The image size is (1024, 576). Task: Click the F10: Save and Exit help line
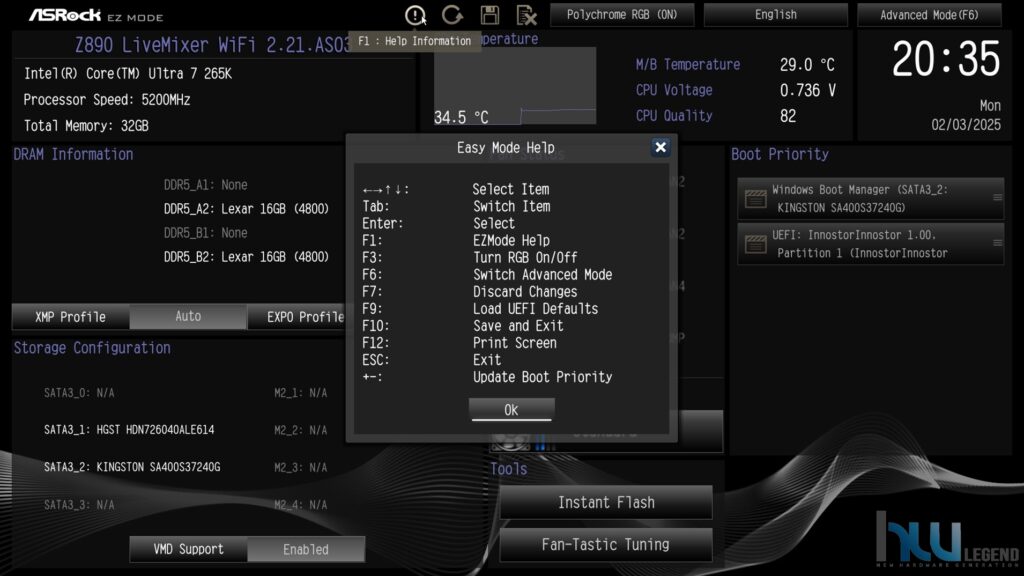462,325
